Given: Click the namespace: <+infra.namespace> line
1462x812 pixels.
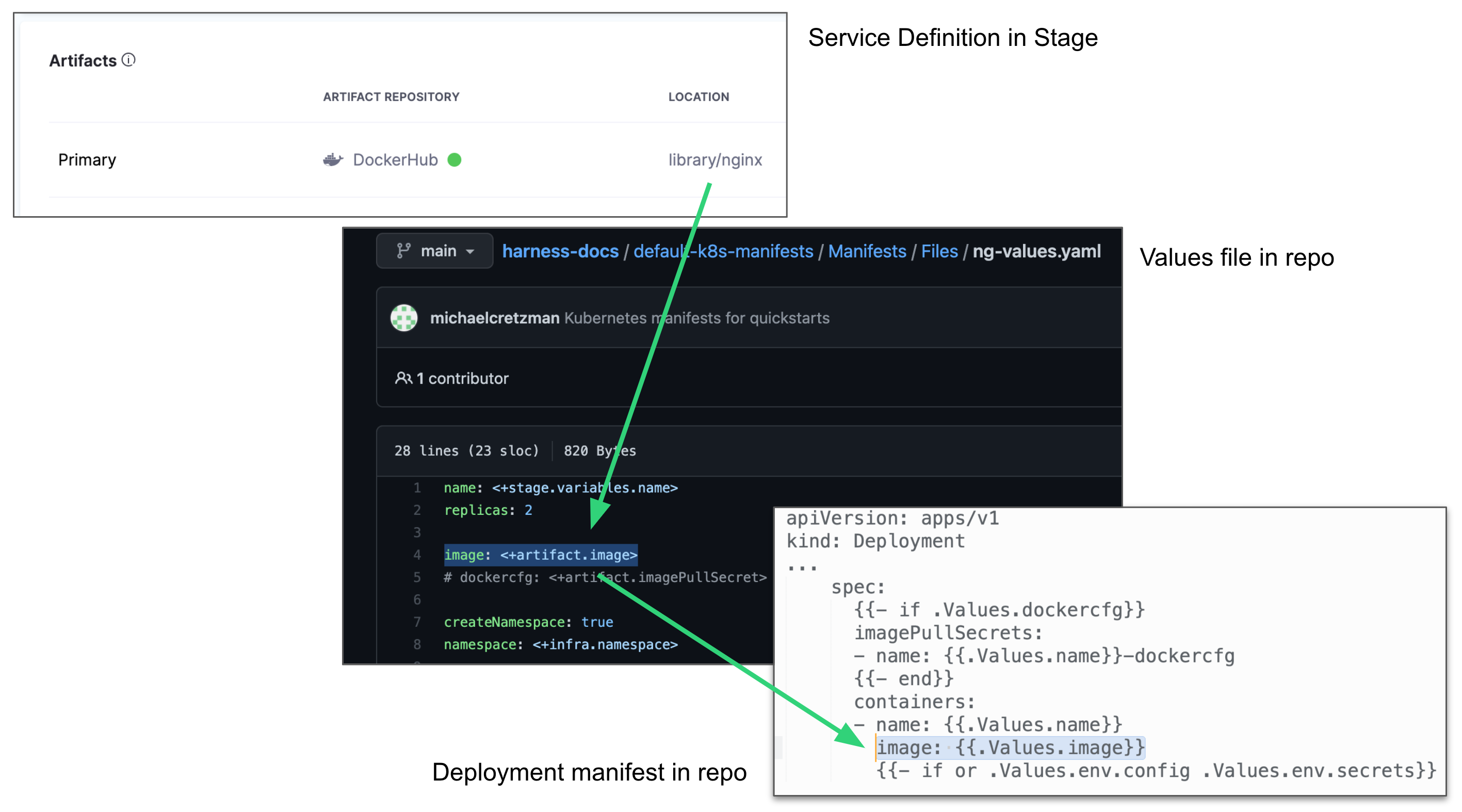Looking at the screenshot, I should click(x=561, y=645).
